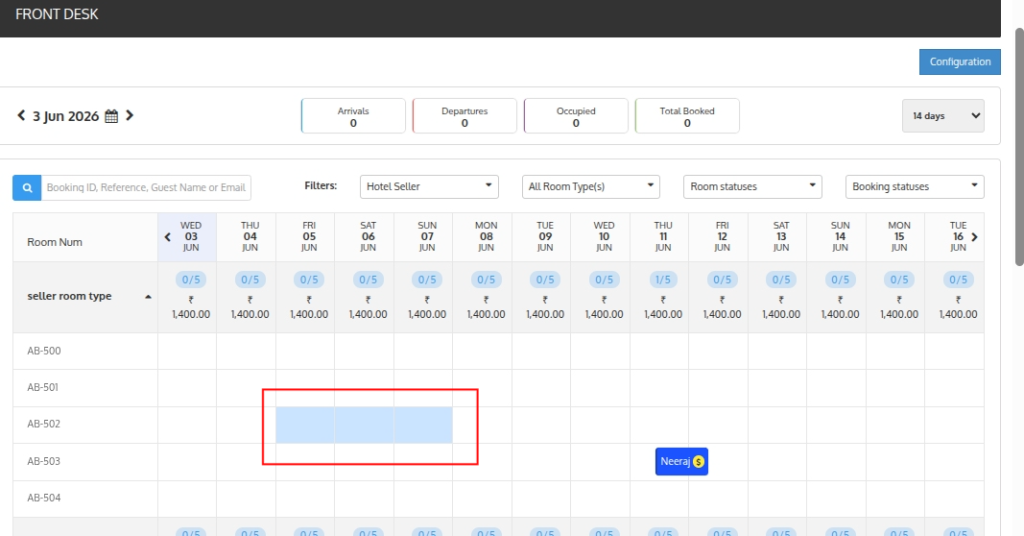This screenshot has width=1024, height=536.
Task: Open the Booking statuses dropdown
Action: [914, 187]
